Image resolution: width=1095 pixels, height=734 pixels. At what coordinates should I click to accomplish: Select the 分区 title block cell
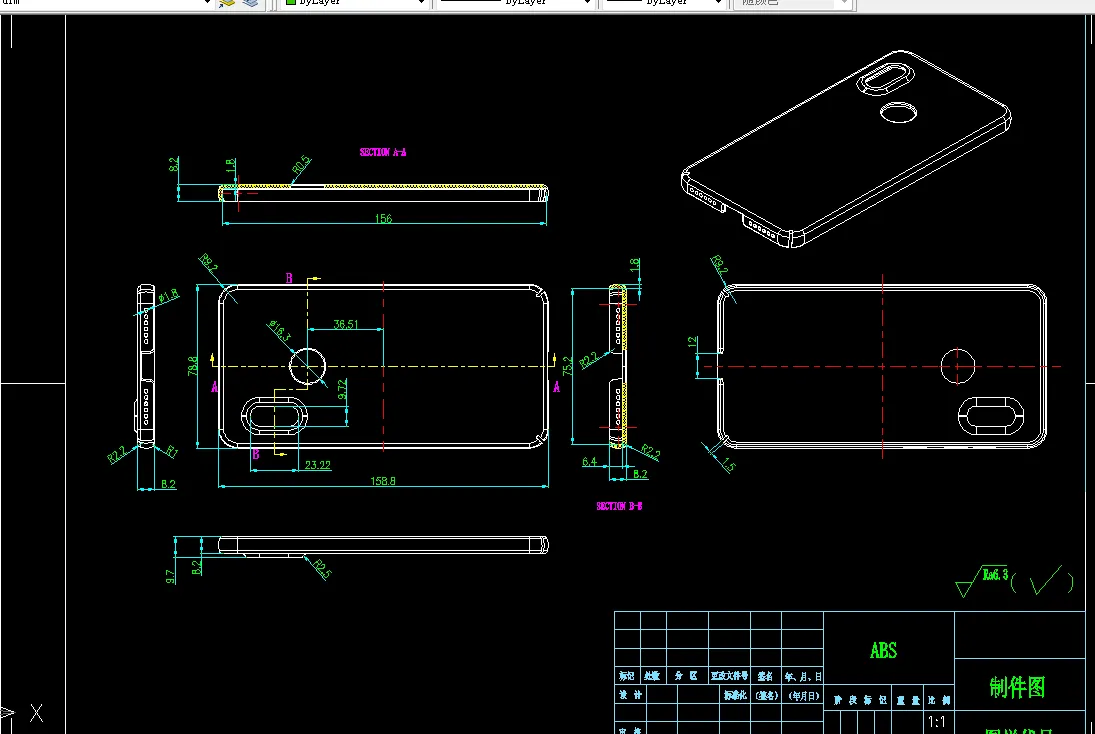click(x=686, y=676)
